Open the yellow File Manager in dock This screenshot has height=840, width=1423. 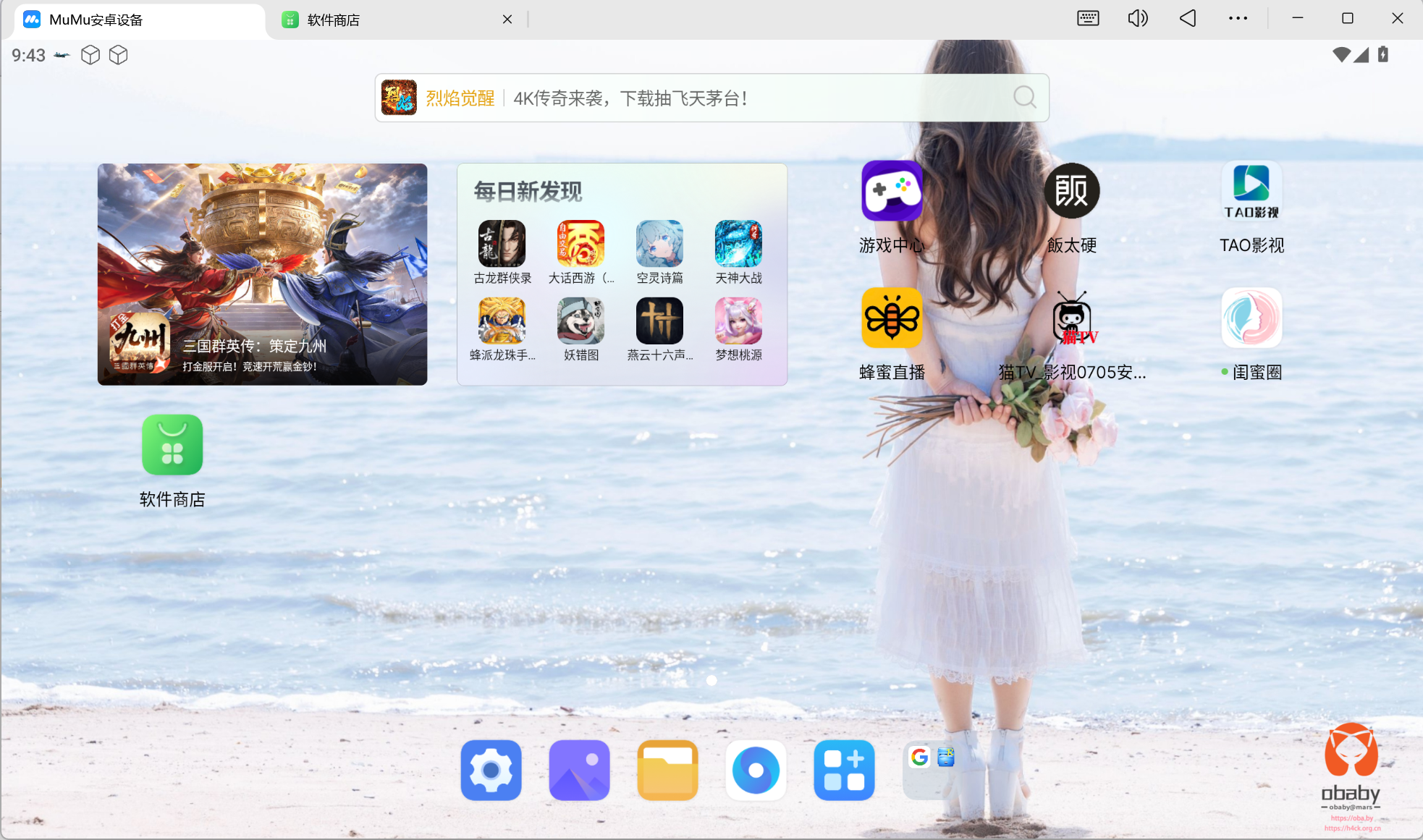[667, 770]
